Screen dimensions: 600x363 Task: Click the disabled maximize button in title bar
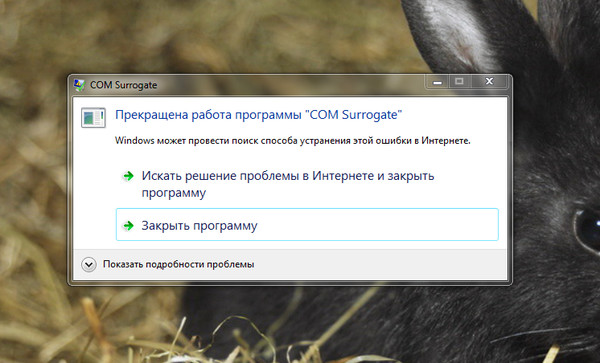460,81
